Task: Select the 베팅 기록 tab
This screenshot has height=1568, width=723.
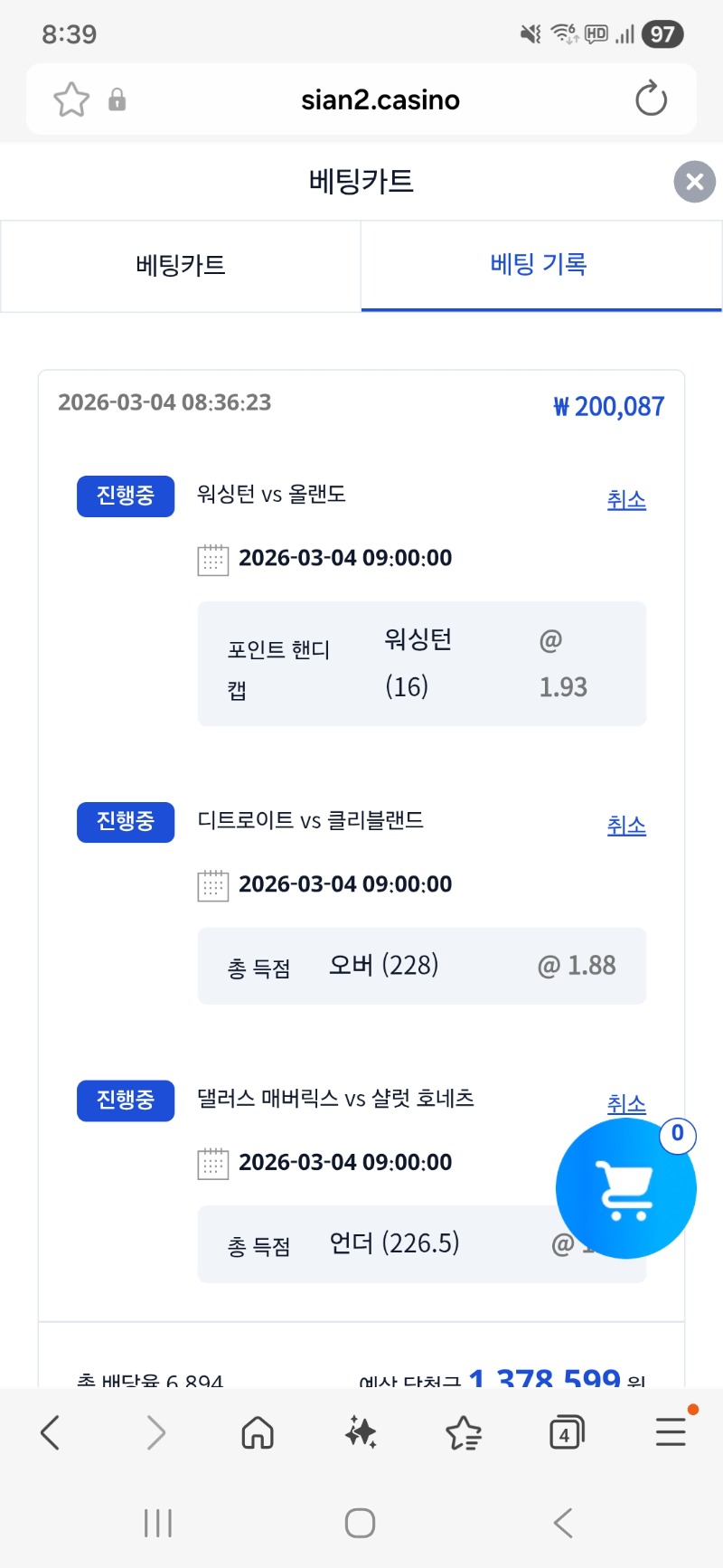Action: (x=540, y=265)
